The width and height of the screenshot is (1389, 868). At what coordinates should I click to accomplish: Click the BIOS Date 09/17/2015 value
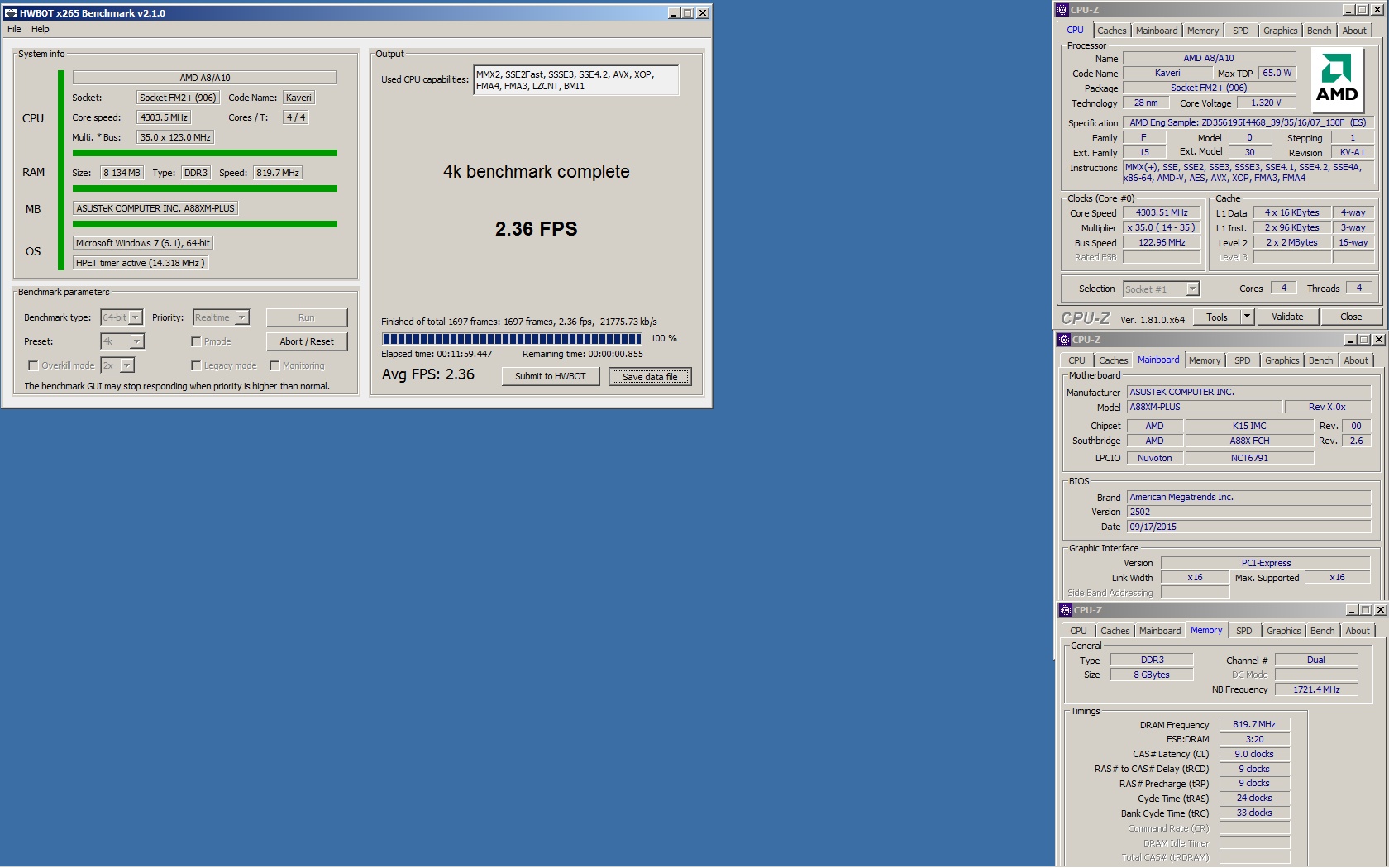tap(1248, 527)
